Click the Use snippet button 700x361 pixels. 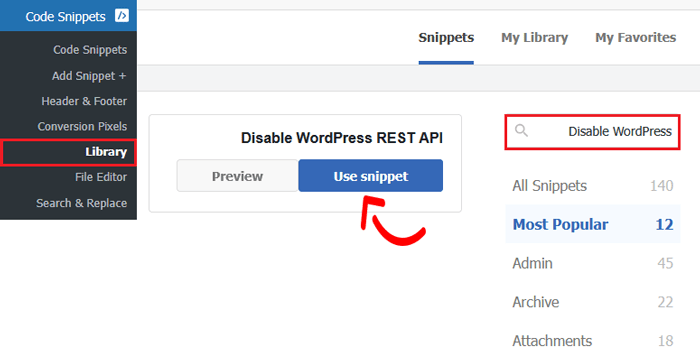point(371,176)
